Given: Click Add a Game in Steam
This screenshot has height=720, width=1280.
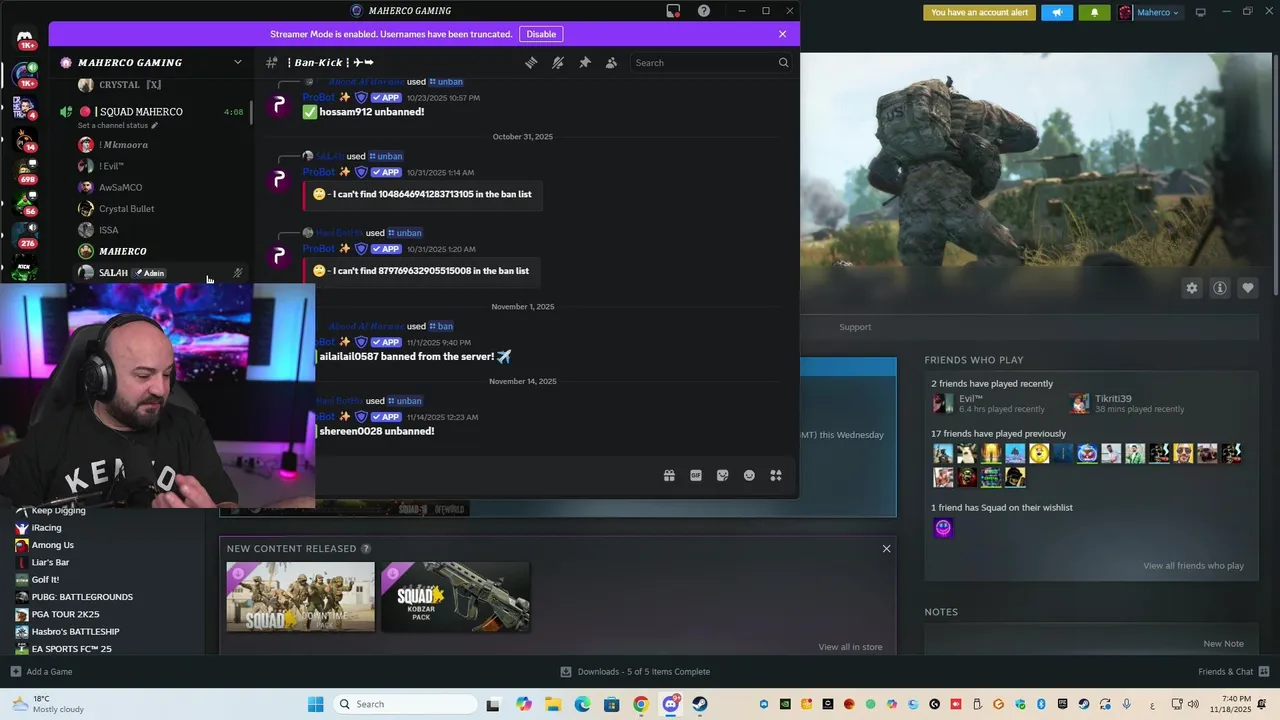Looking at the screenshot, I should [x=41, y=672].
